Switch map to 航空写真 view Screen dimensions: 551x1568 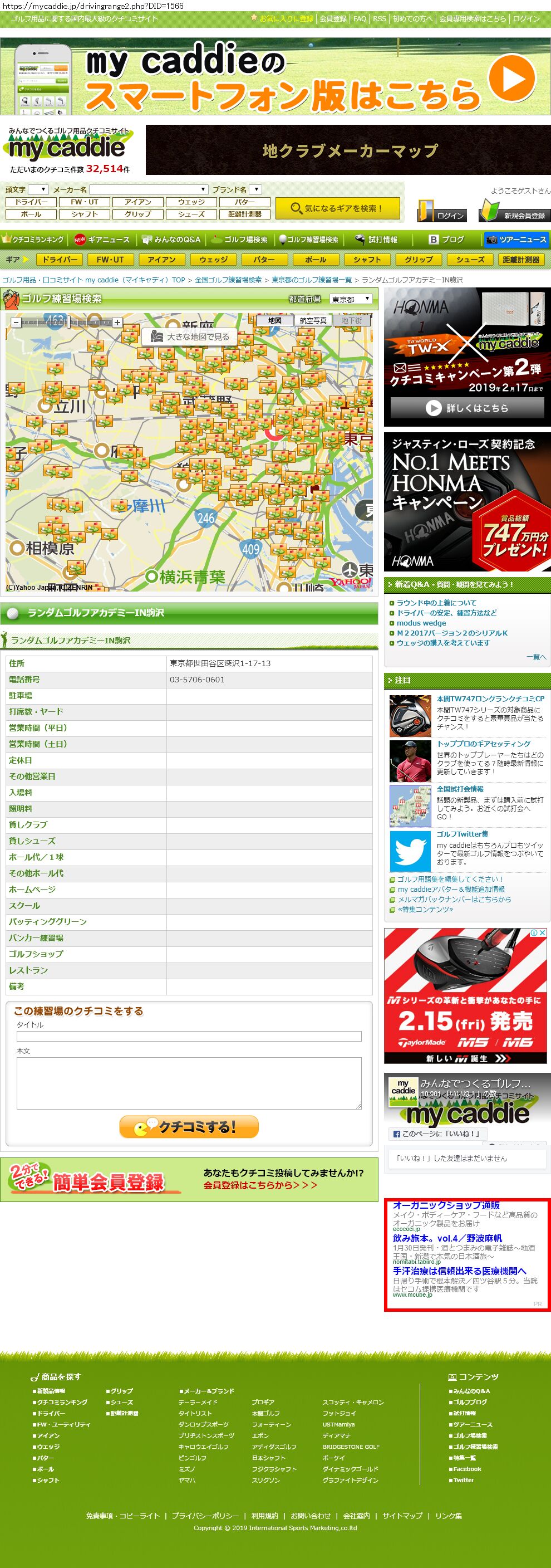click(x=313, y=320)
